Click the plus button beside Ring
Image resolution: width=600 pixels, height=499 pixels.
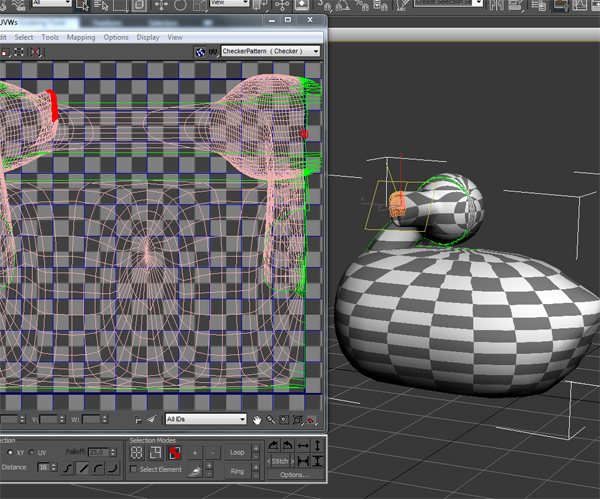(x=256, y=467)
